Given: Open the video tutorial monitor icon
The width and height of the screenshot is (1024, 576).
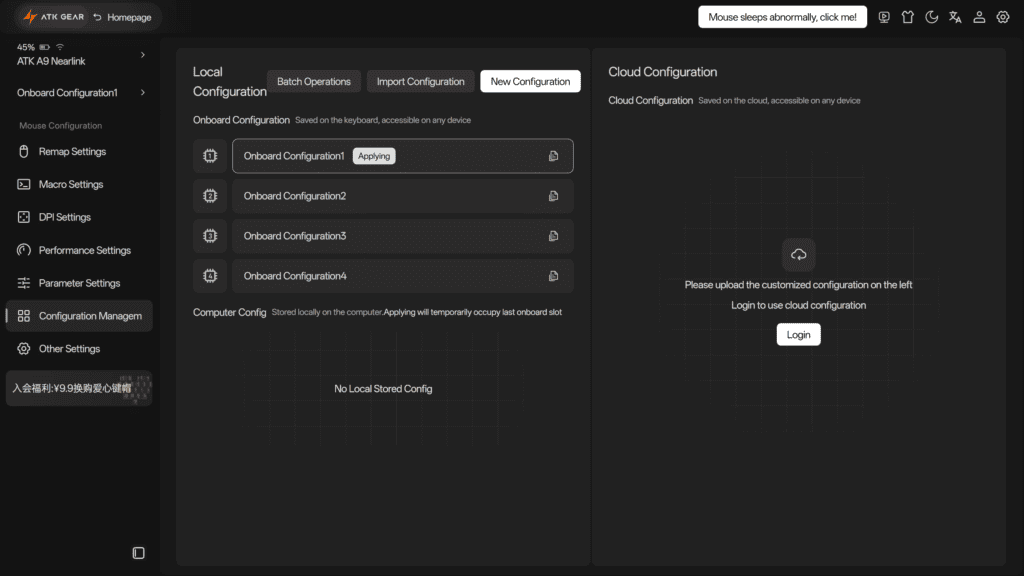Looking at the screenshot, I should point(884,17).
